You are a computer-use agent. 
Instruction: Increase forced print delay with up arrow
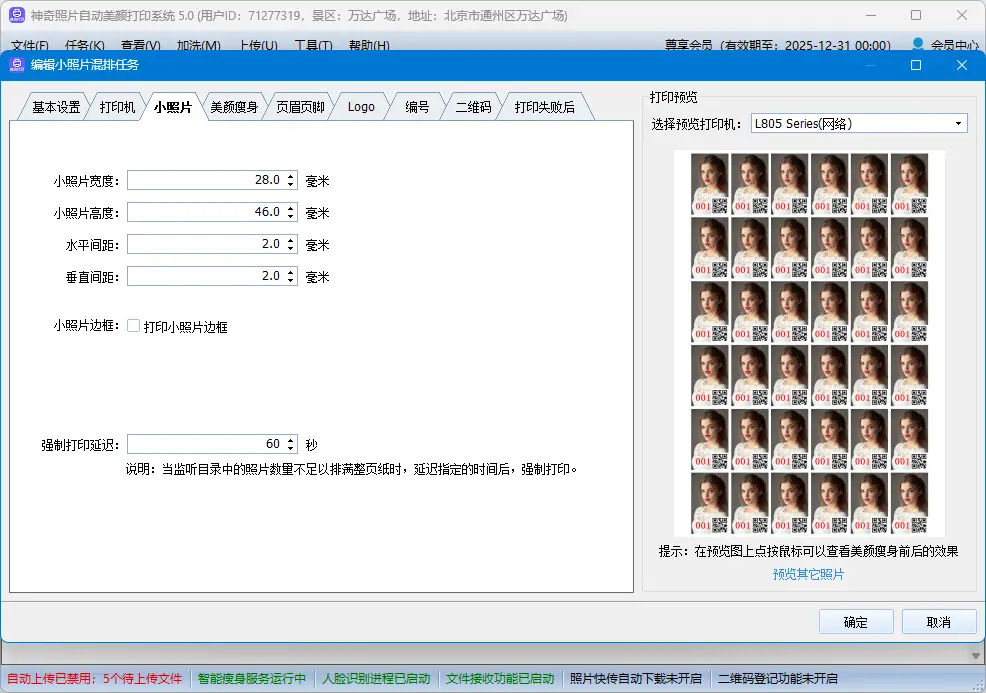pos(291,440)
